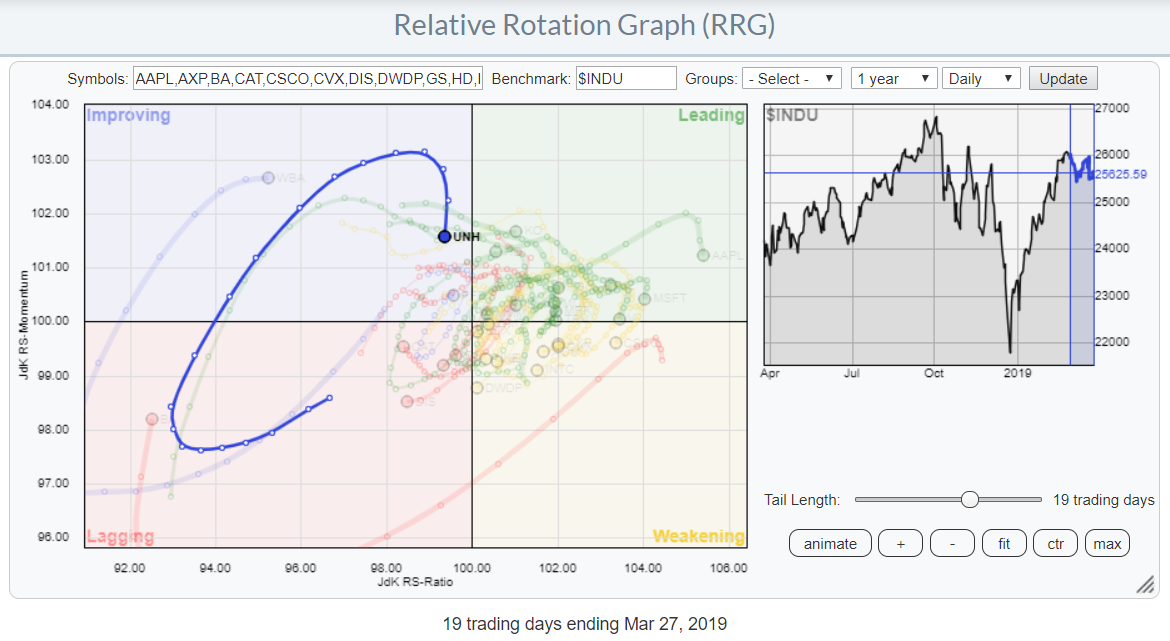Focus the Symbols input field
Image resolution: width=1170 pixels, height=641 pixels.
(308, 79)
